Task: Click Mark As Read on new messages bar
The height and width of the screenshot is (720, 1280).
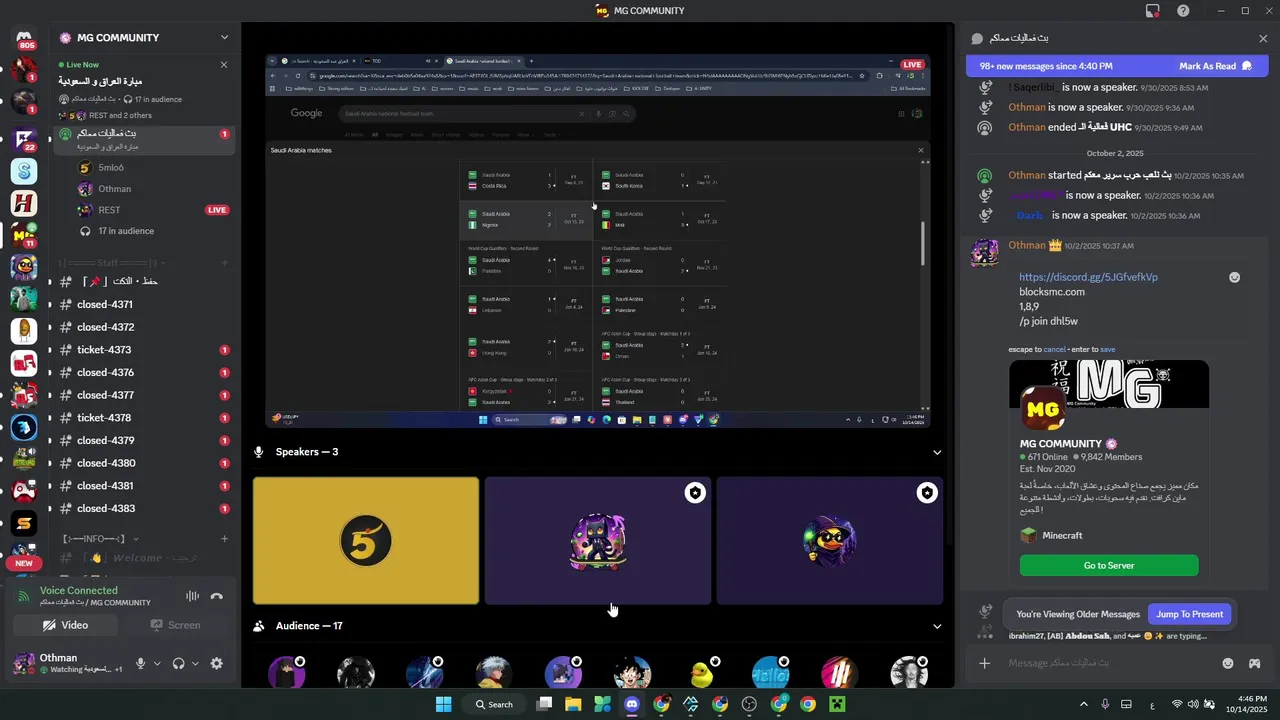Action: coord(1215,66)
